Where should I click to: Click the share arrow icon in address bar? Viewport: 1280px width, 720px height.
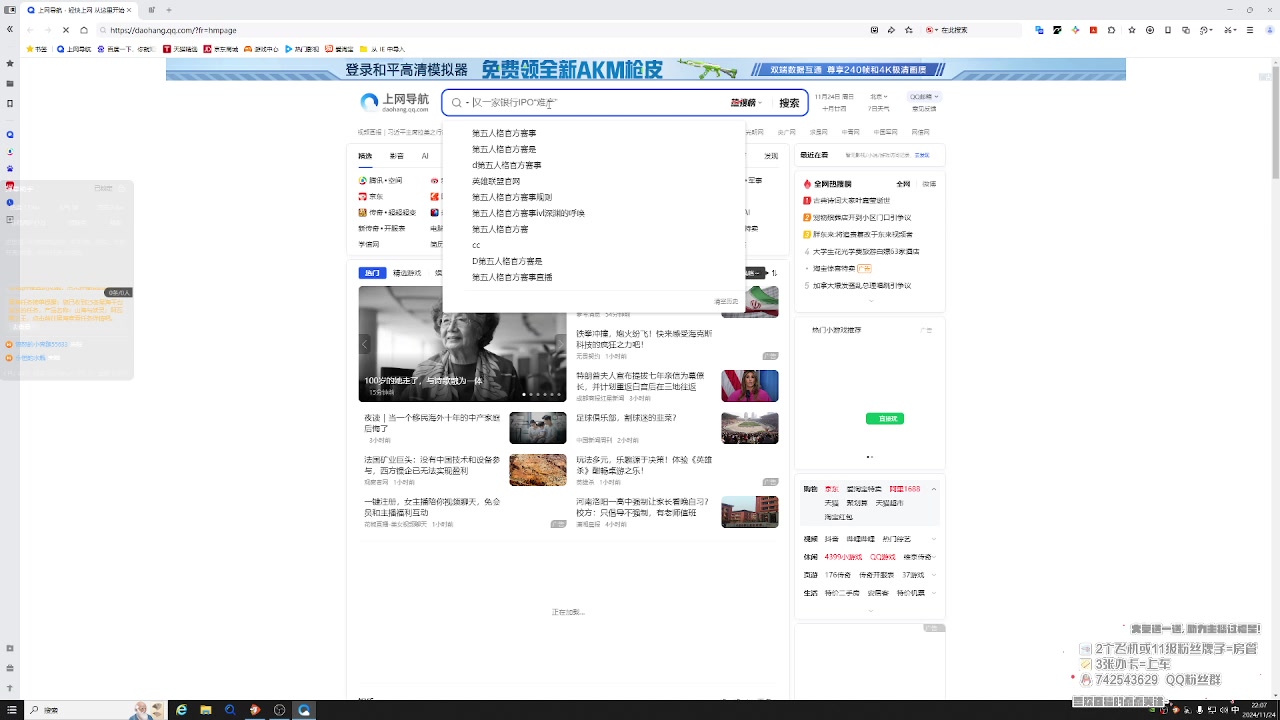click(x=891, y=30)
